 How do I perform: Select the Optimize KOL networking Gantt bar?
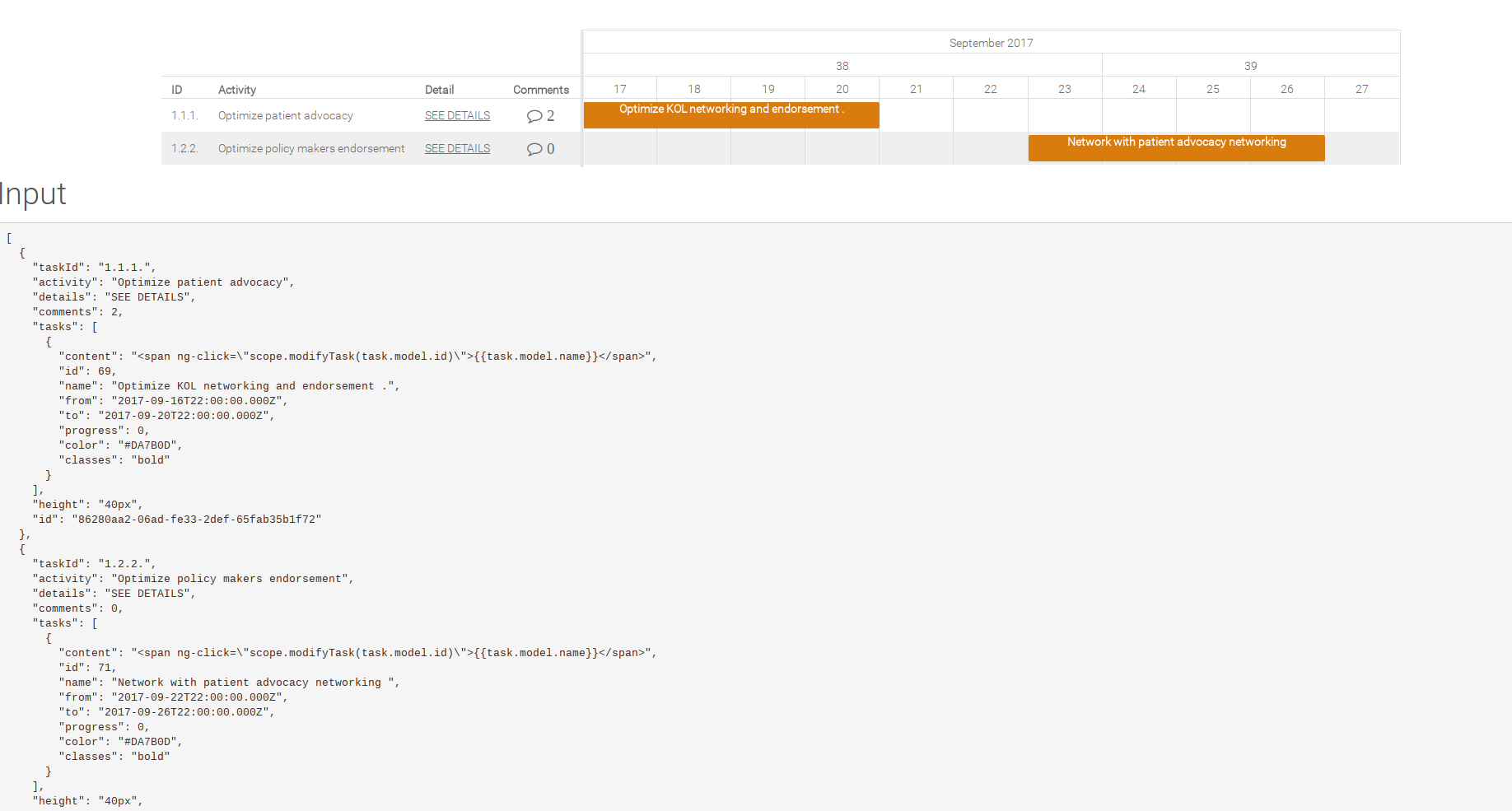(730, 114)
